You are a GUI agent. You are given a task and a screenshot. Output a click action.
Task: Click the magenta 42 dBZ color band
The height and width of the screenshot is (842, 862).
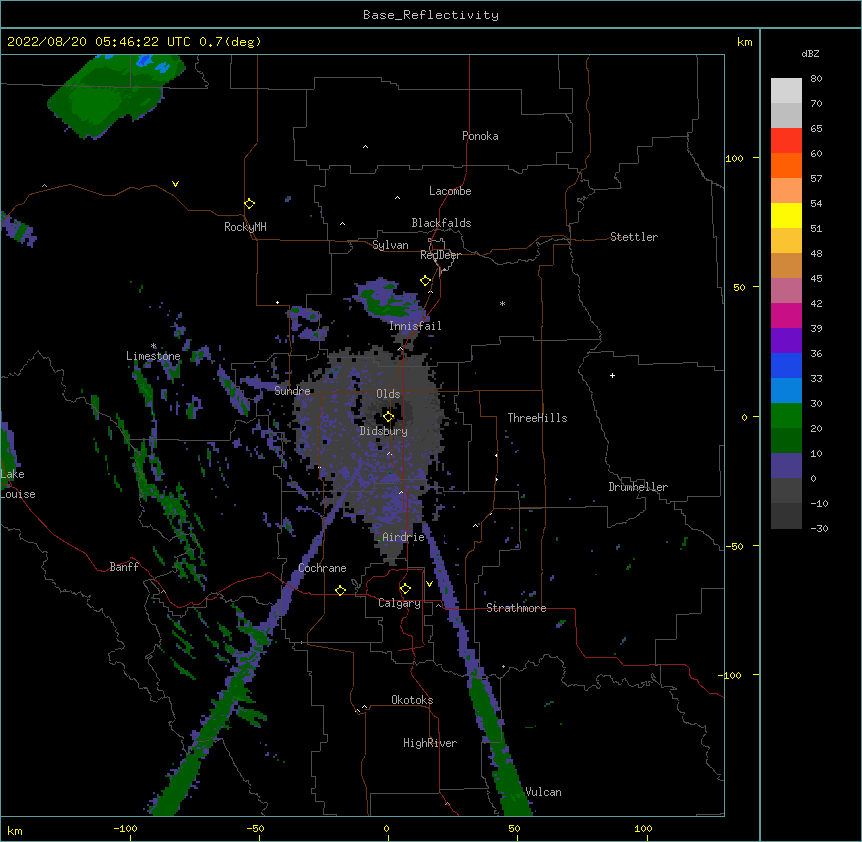786,315
